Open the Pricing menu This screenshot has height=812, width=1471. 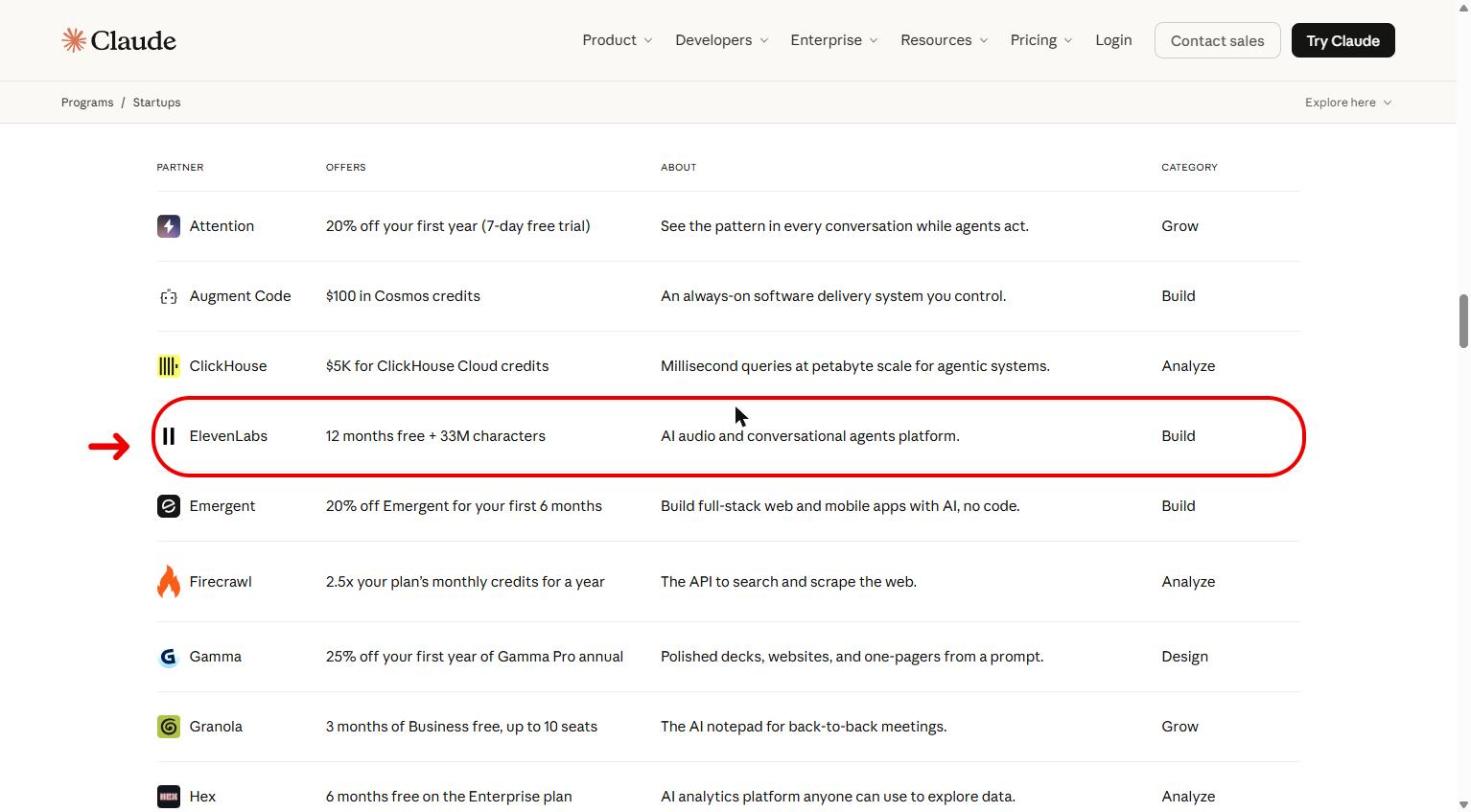tap(1041, 40)
